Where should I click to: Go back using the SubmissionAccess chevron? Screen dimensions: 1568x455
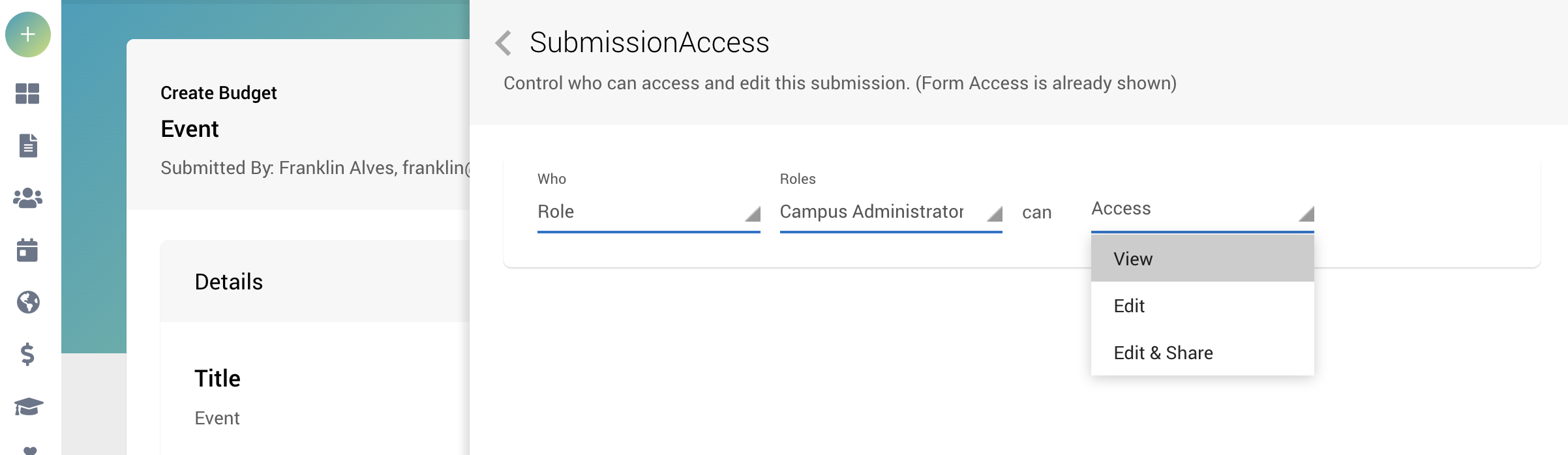pos(503,43)
